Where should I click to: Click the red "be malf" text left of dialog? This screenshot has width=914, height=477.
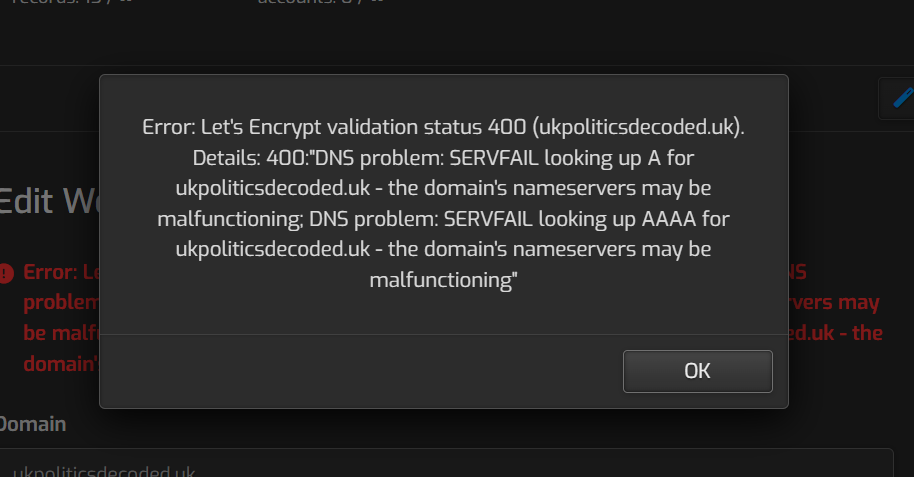point(60,333)
